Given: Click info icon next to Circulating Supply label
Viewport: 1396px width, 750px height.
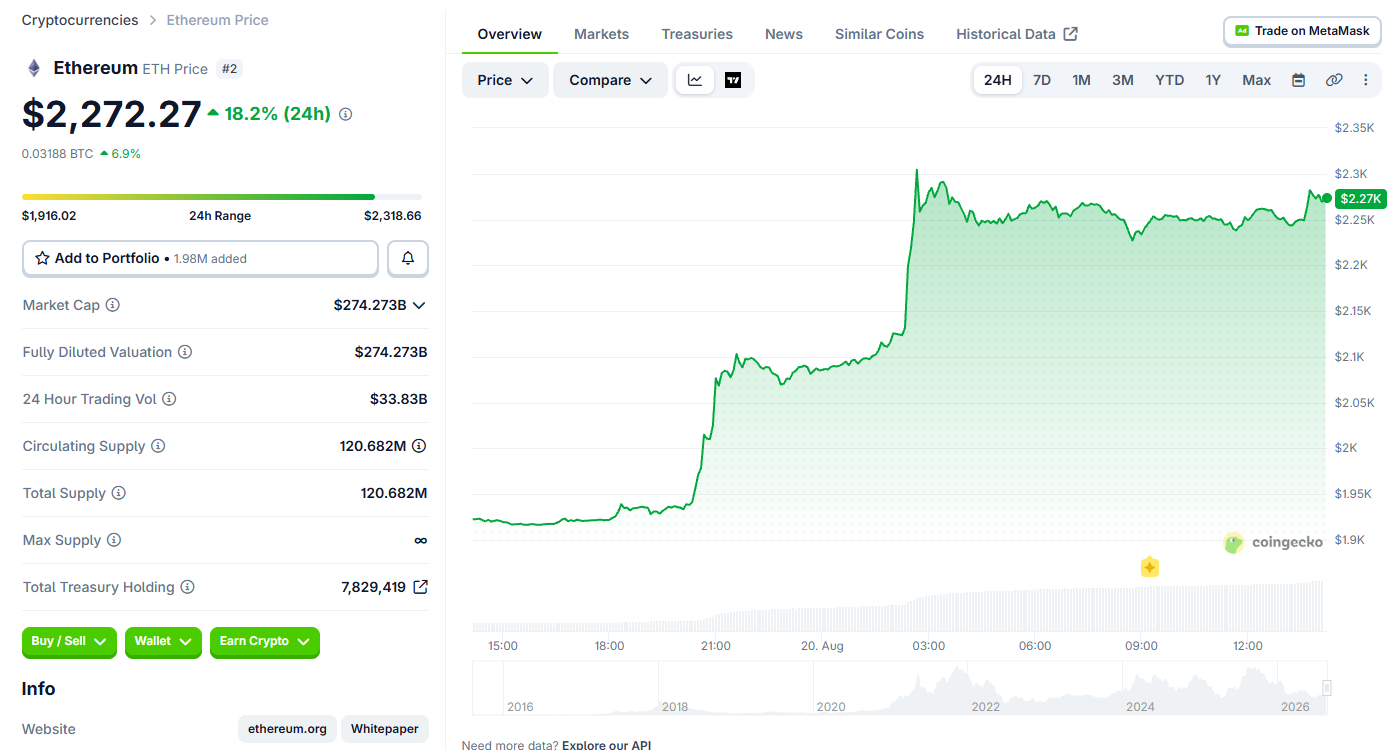Looking at the screenshot, I should pos(158,446).
